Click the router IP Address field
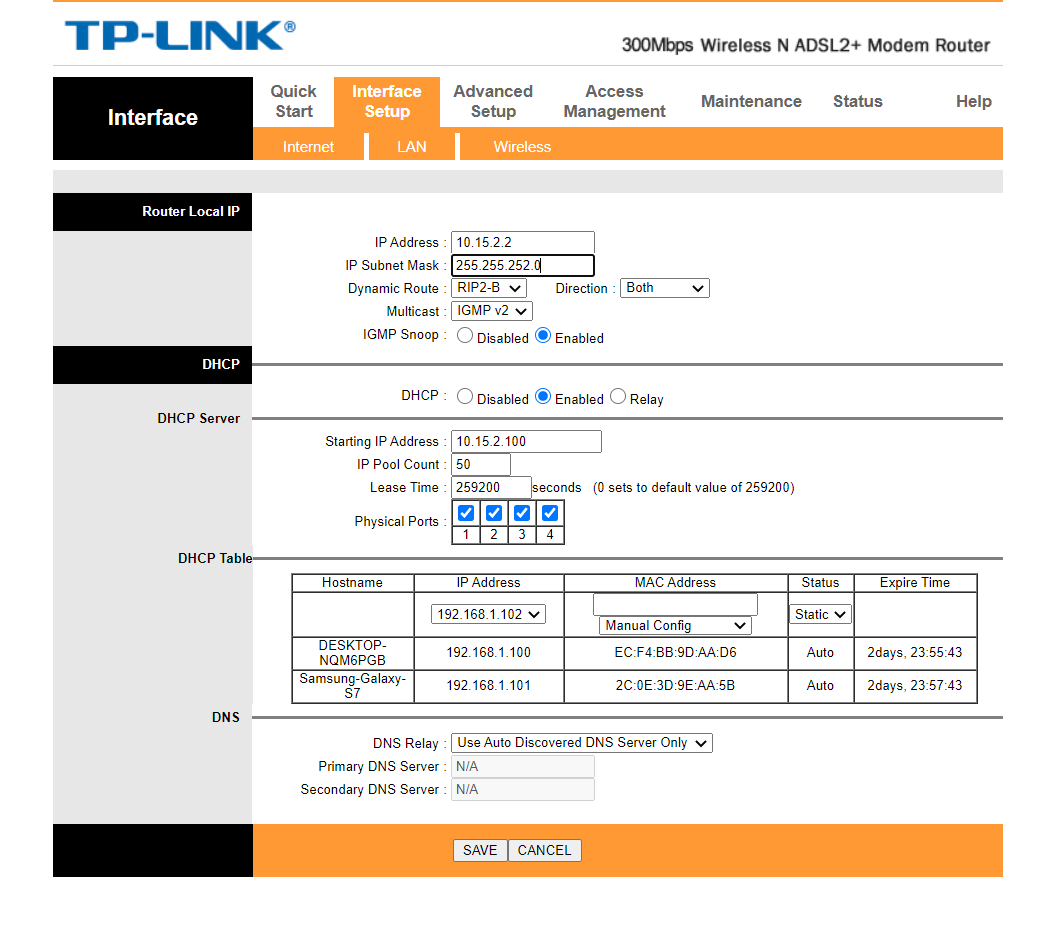Viewport: 1052px width, 928px height. [523, 242]
